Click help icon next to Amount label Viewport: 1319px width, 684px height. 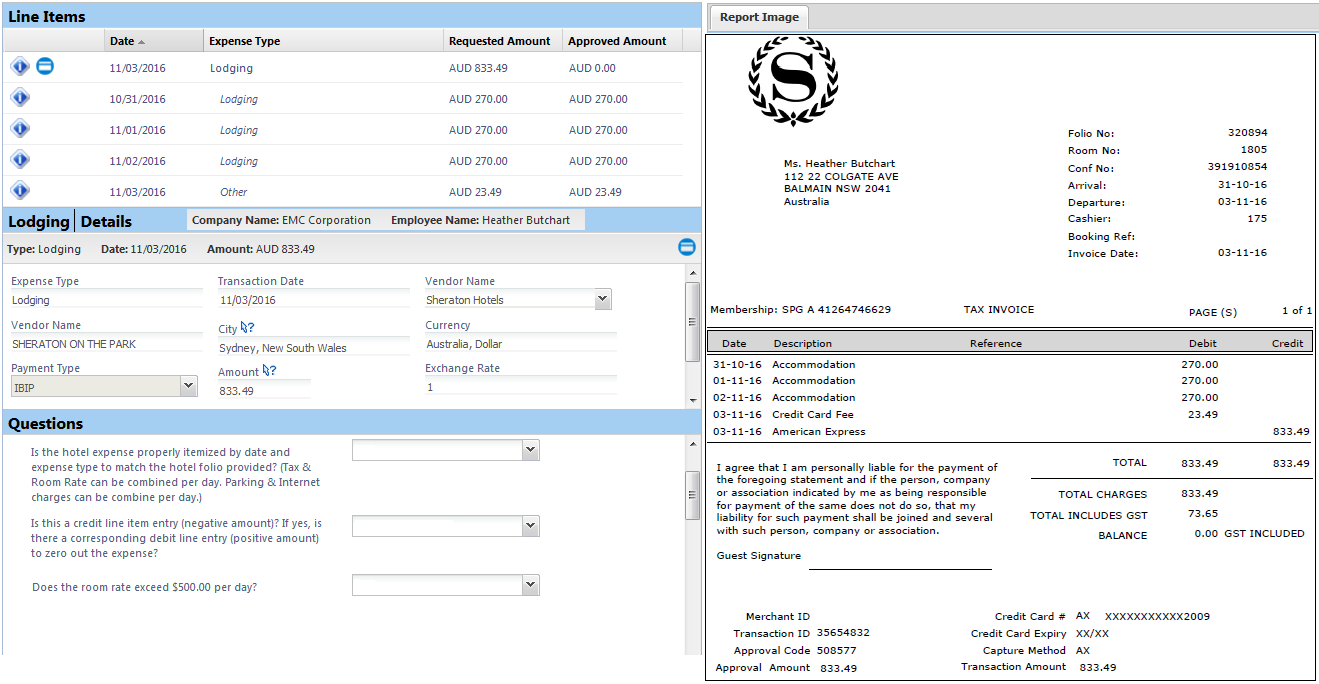click(x=269, y=371)
